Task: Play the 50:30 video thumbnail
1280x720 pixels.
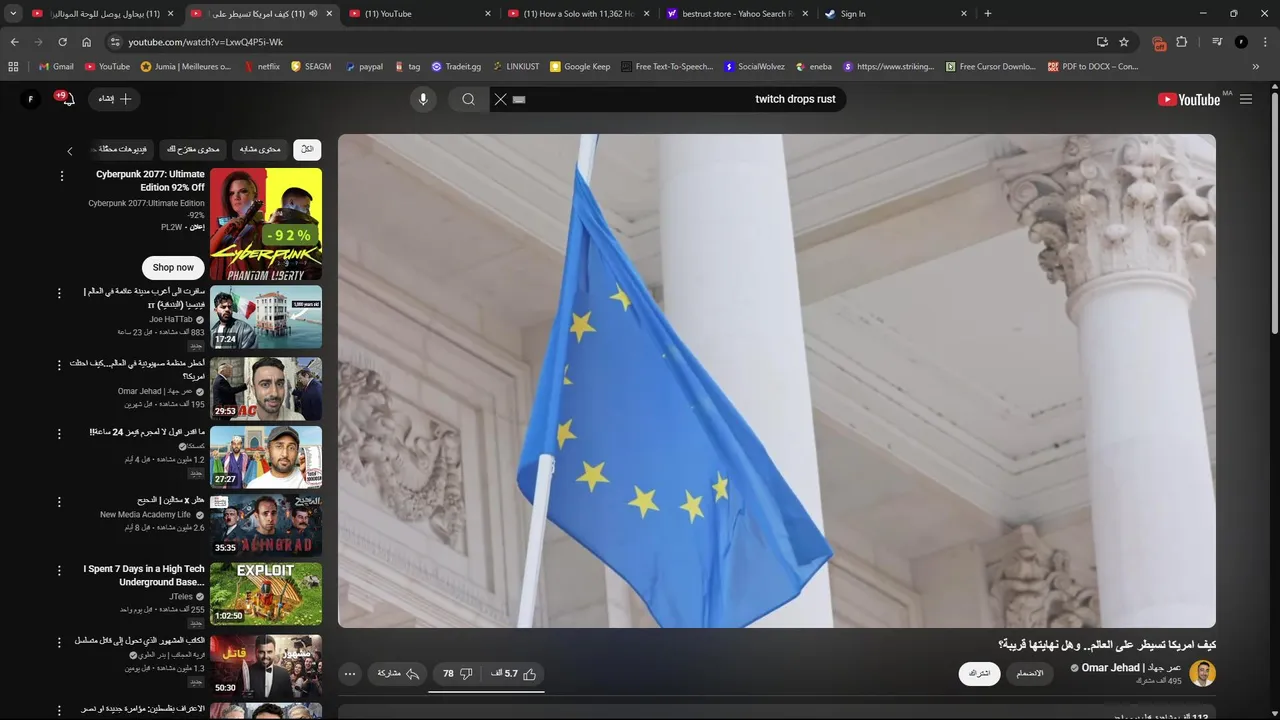Action: pos(266,666)
